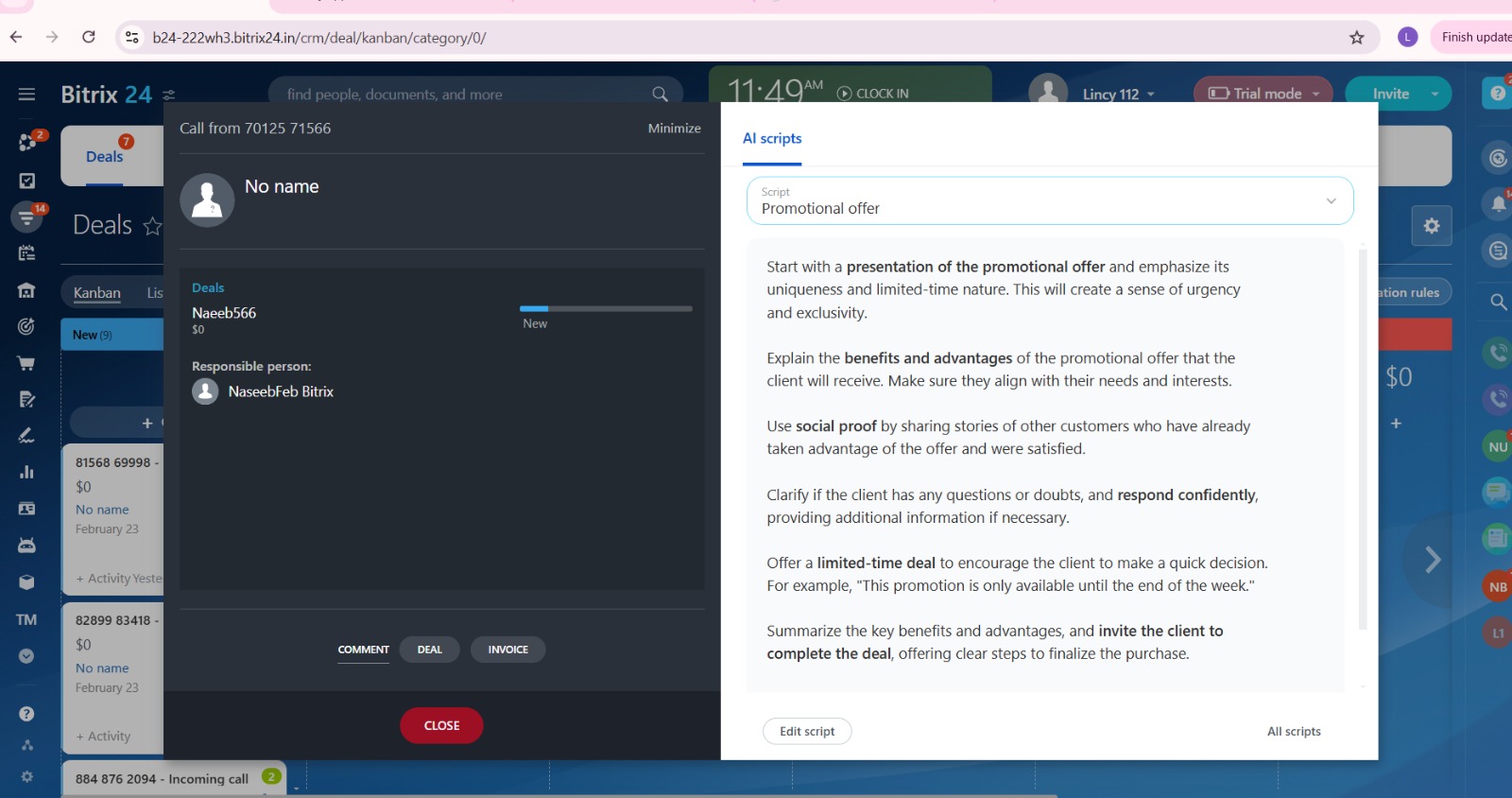Open the CRM funnel icon in sidebar
The image size is (1512, 798).
26,218
